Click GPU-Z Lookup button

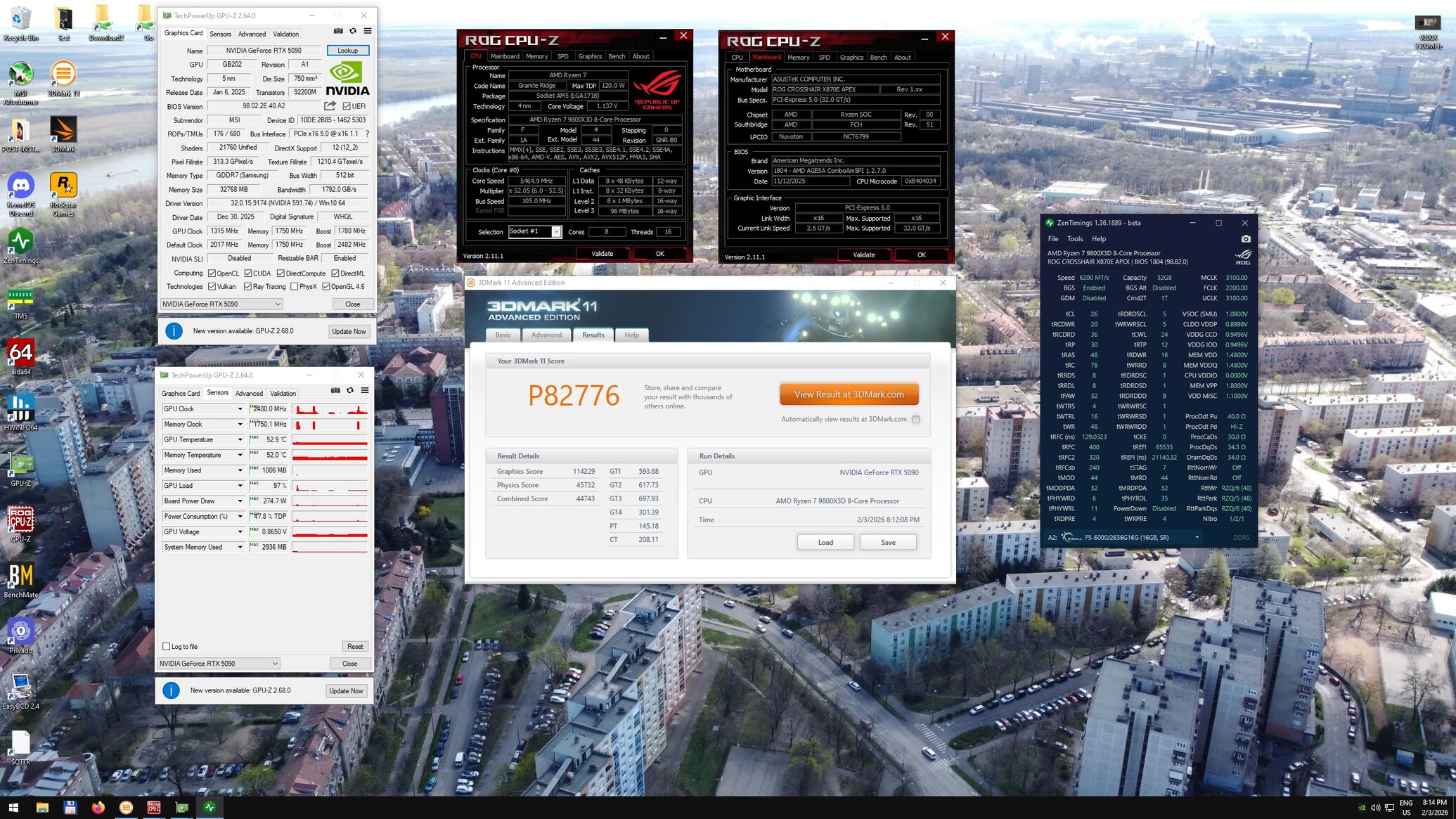[x=347, y=51]
